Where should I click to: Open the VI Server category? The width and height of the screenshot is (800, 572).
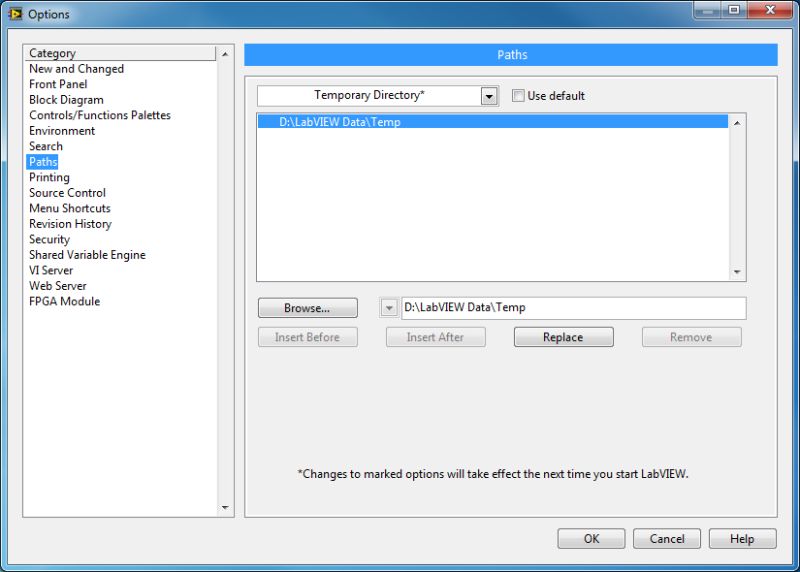pos(51,270)
